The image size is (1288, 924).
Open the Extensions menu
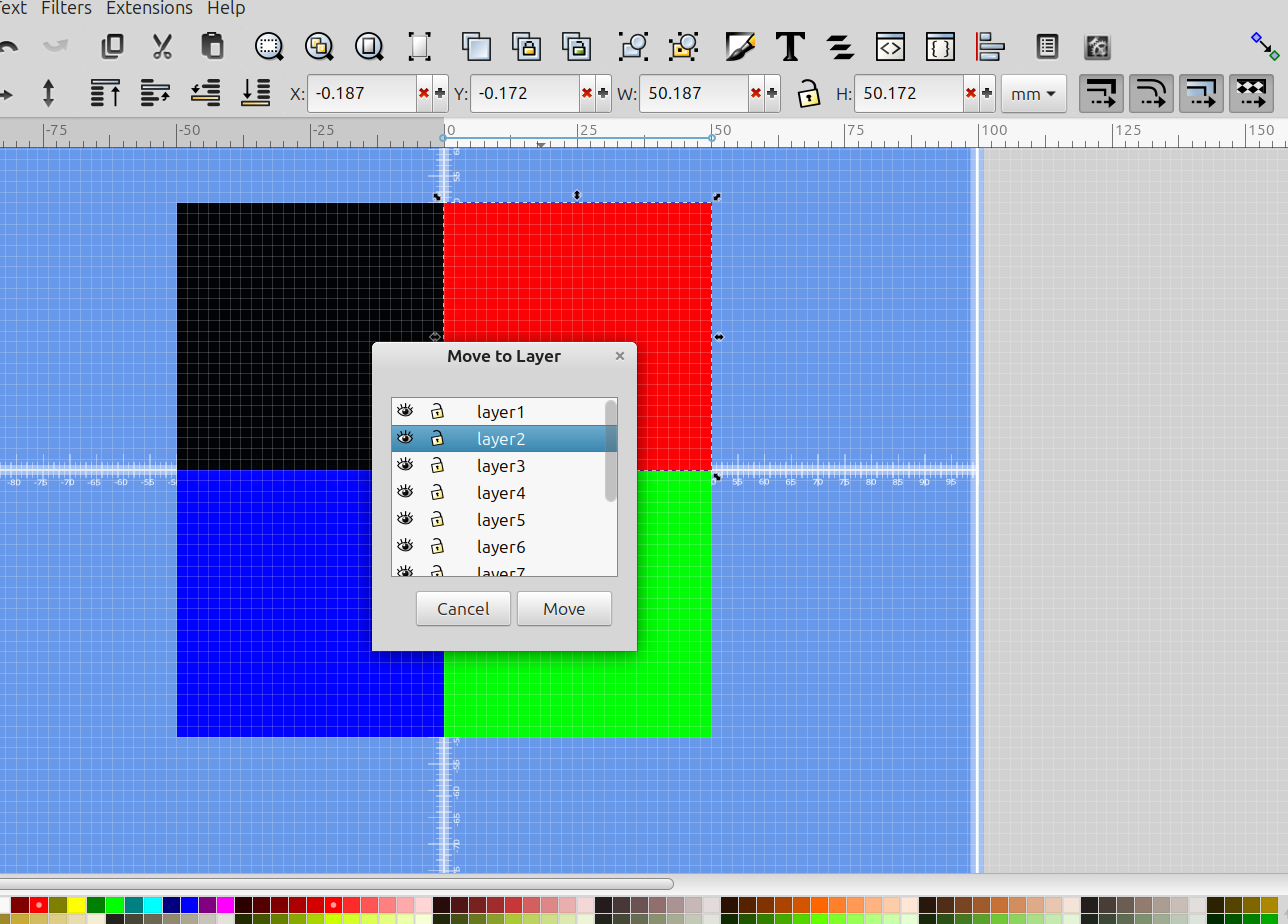(x=148, y=8)
